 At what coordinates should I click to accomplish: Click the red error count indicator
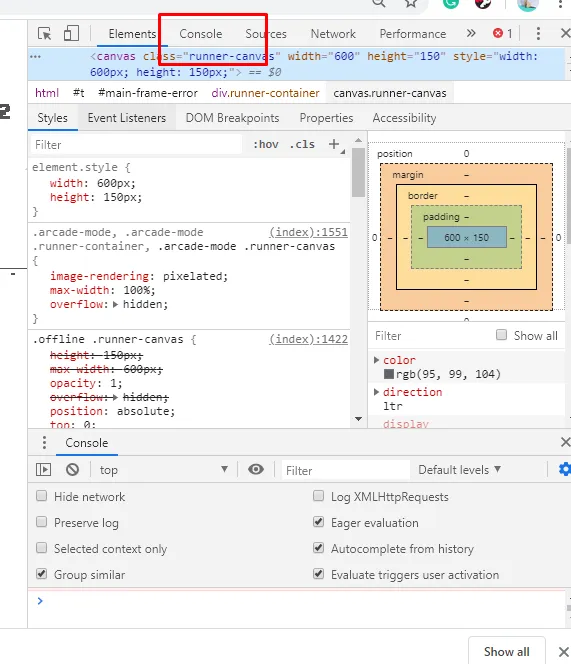(x=502, y=33)
